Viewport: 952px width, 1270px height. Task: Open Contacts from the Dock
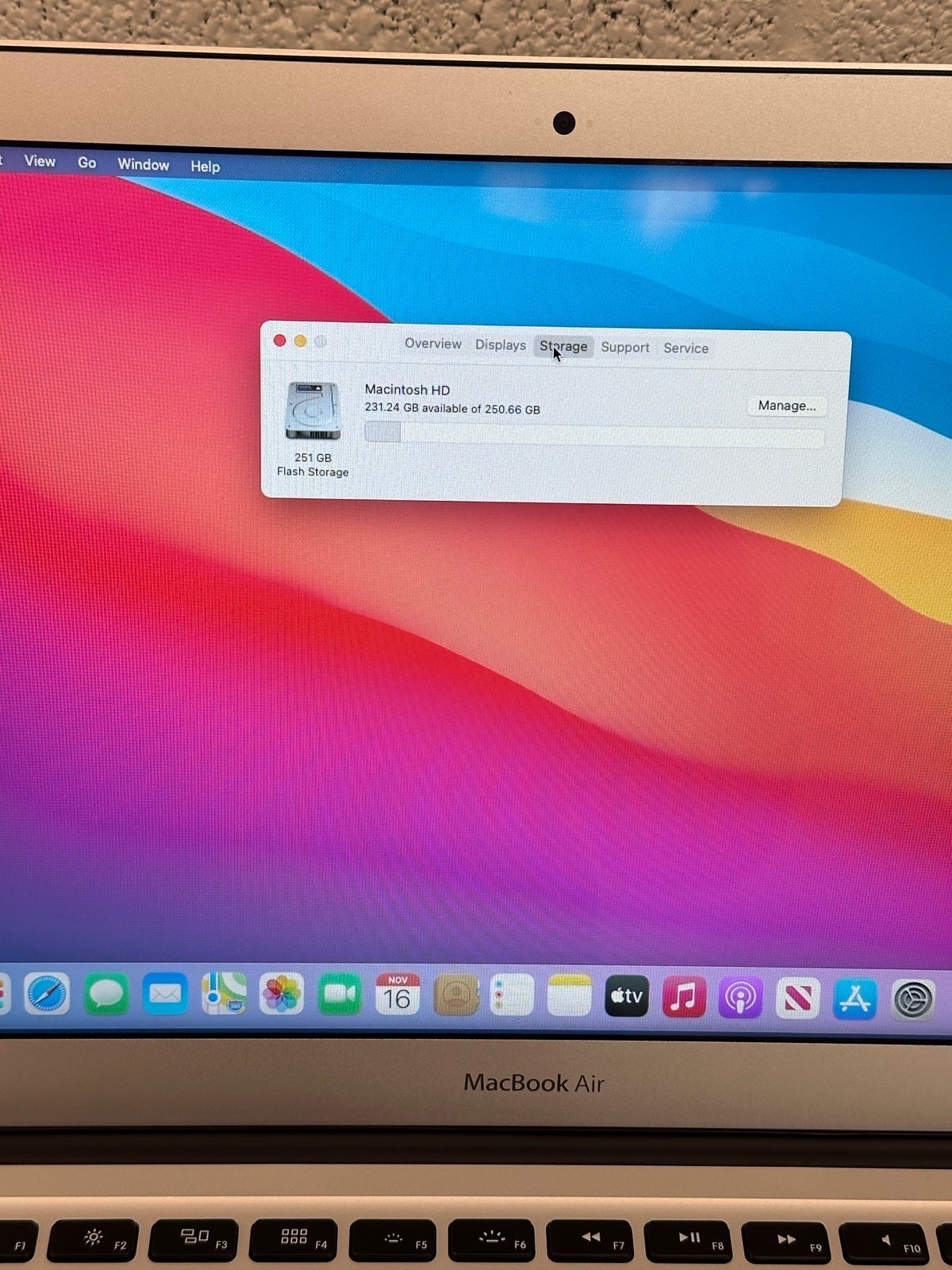pyautogui.click(x=455, y=995)
